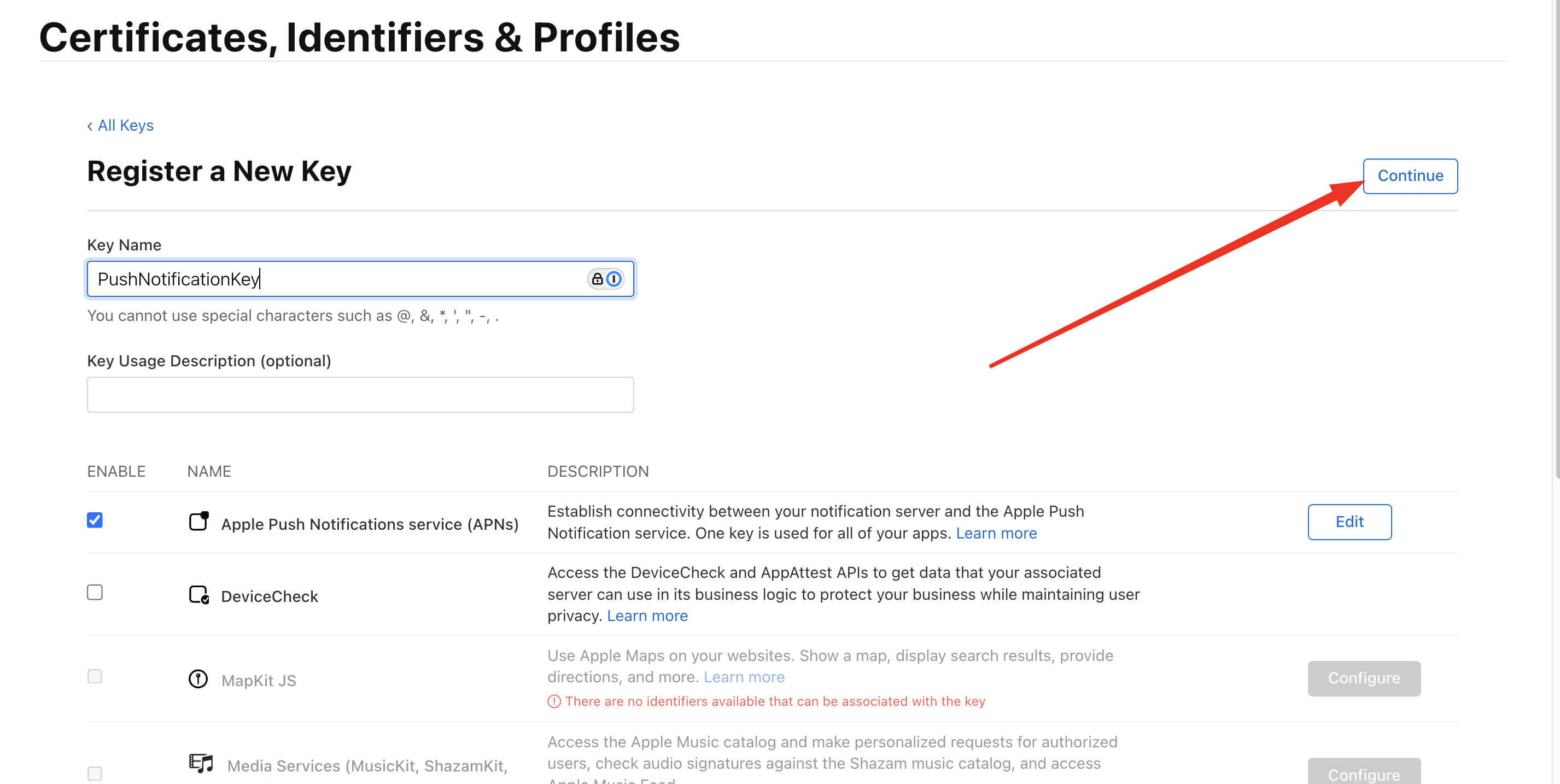Click the Key Usage Description field
This screenshot has width=1560, height=784.
pos(360,395)
